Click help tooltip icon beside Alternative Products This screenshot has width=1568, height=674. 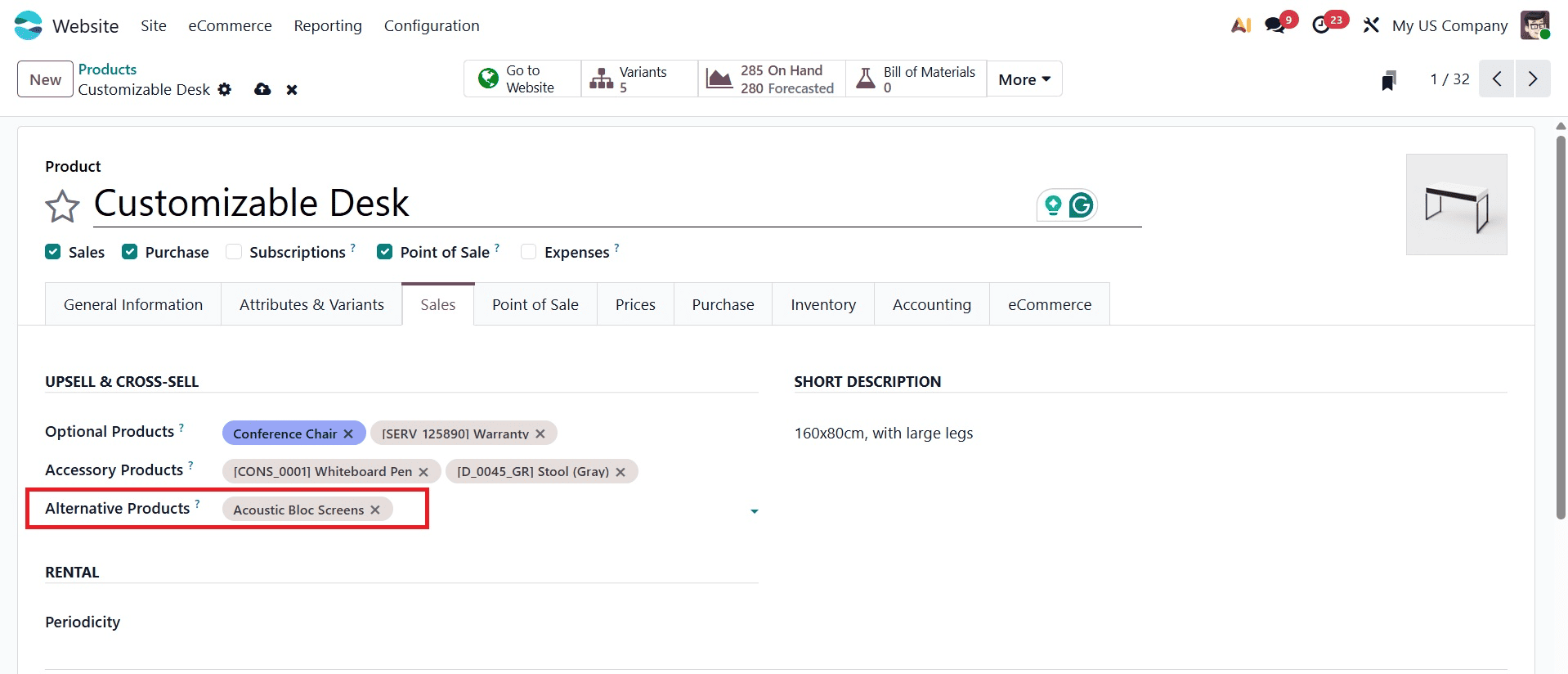197,504
